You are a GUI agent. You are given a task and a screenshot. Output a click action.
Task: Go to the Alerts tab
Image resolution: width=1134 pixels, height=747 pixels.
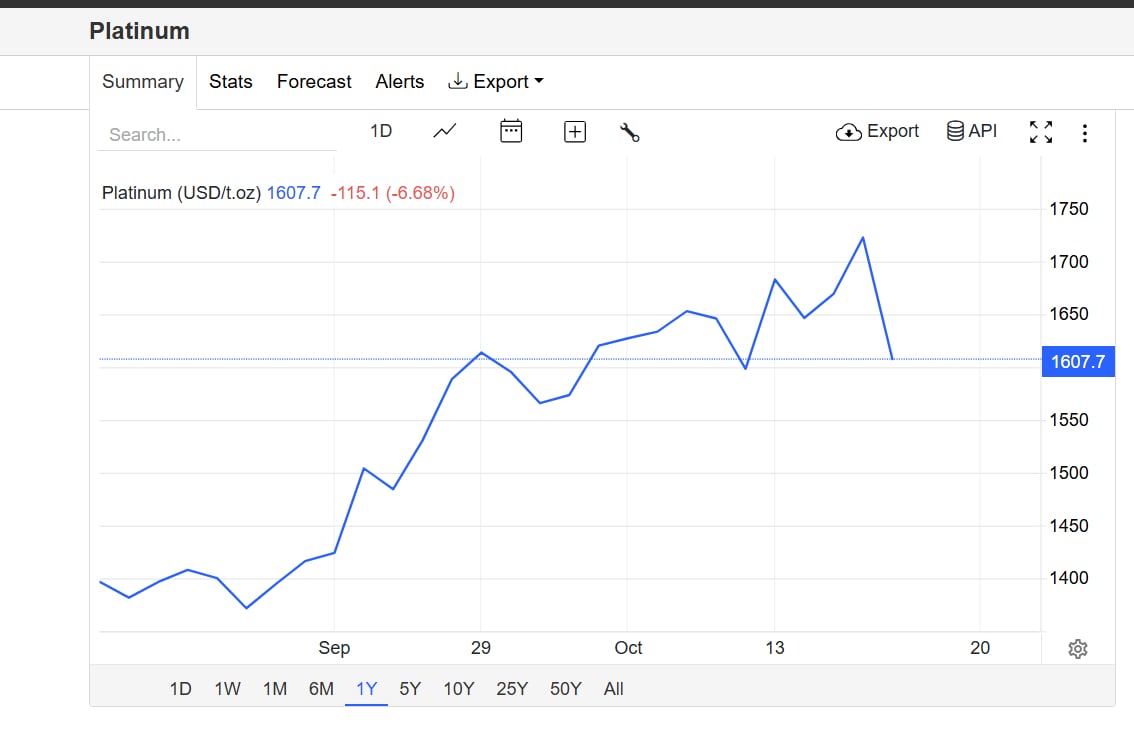(x=400, y=82)
